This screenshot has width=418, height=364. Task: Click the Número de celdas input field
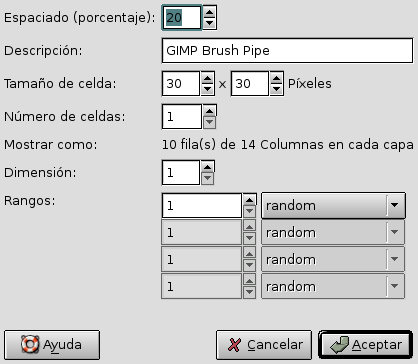(182, 117)
